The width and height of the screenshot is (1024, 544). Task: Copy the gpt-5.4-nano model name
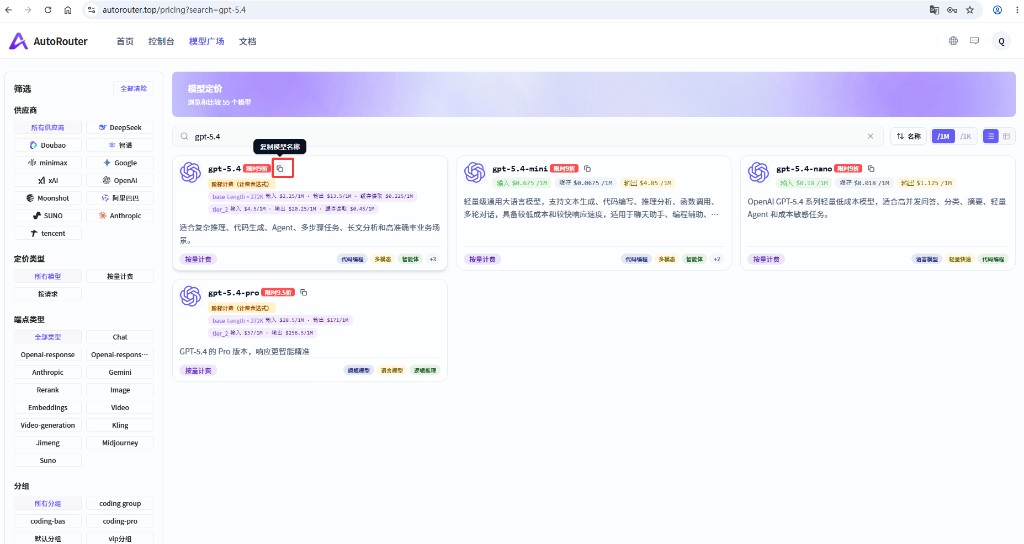coord(871,168)
